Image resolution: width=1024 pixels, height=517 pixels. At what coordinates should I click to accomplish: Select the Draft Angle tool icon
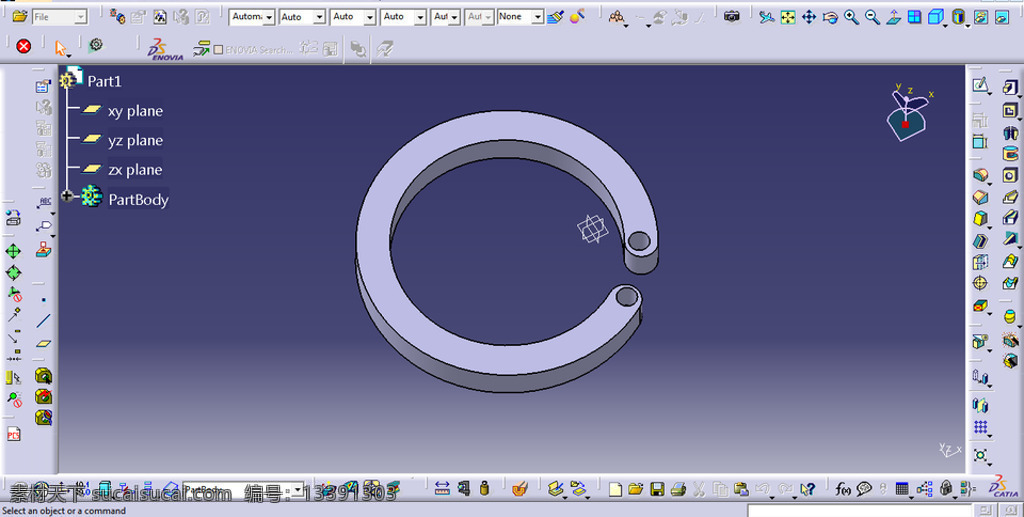point(980,219)
